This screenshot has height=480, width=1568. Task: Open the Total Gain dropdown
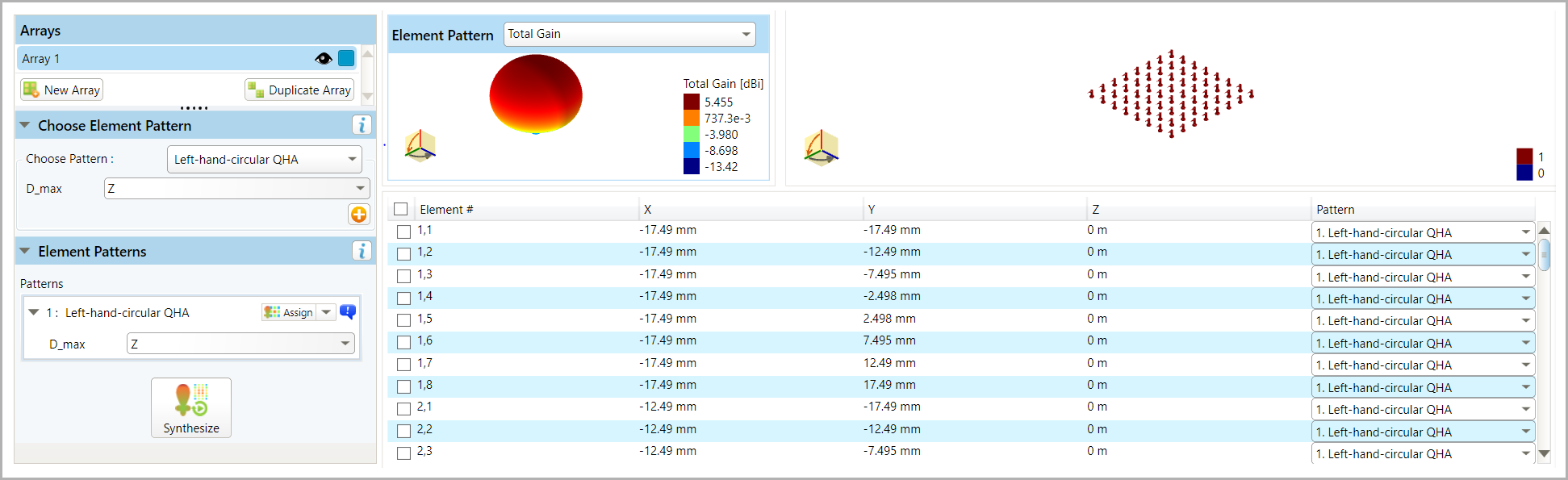click(629, 34)
